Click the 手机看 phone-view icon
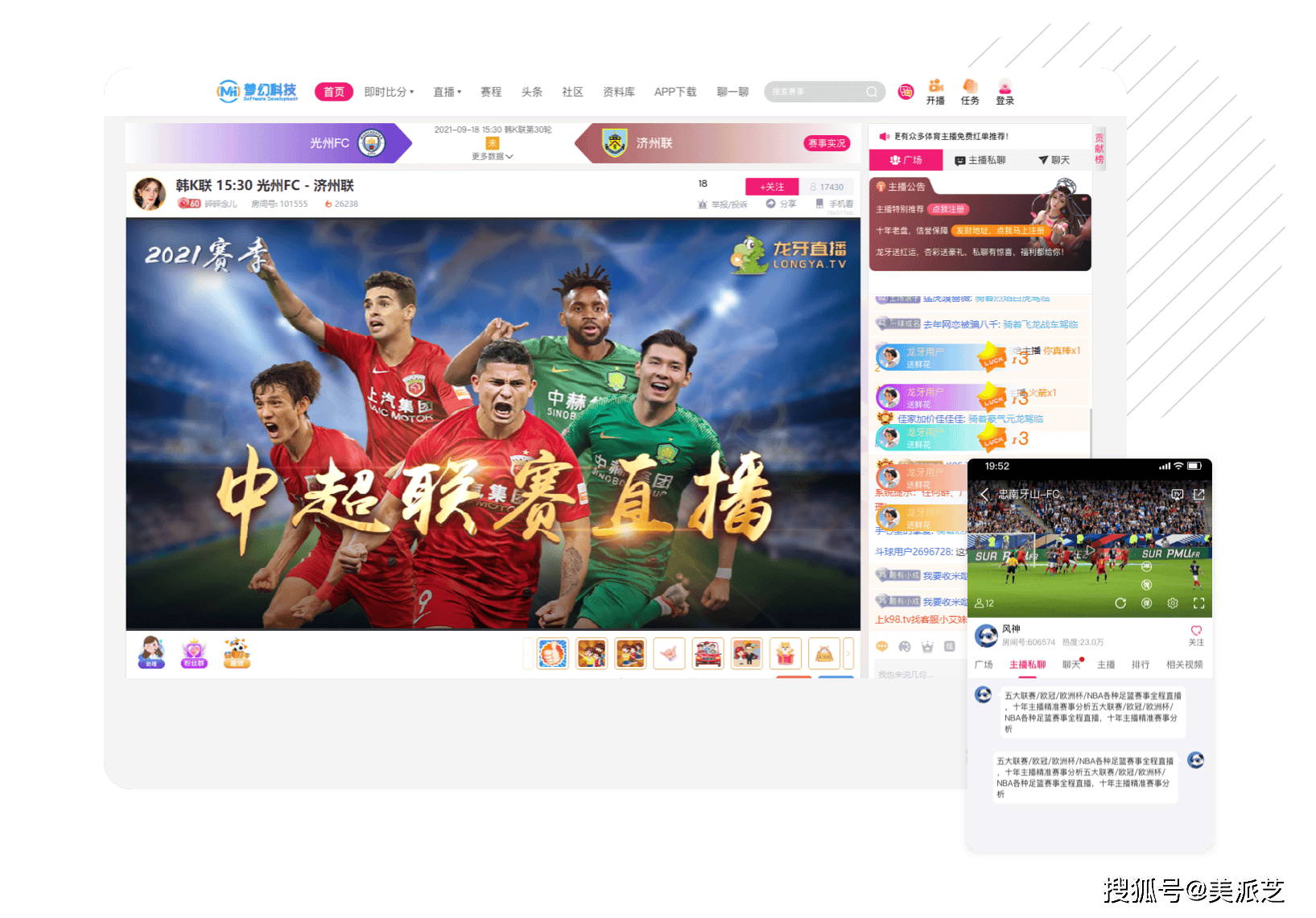 (819, 204)
